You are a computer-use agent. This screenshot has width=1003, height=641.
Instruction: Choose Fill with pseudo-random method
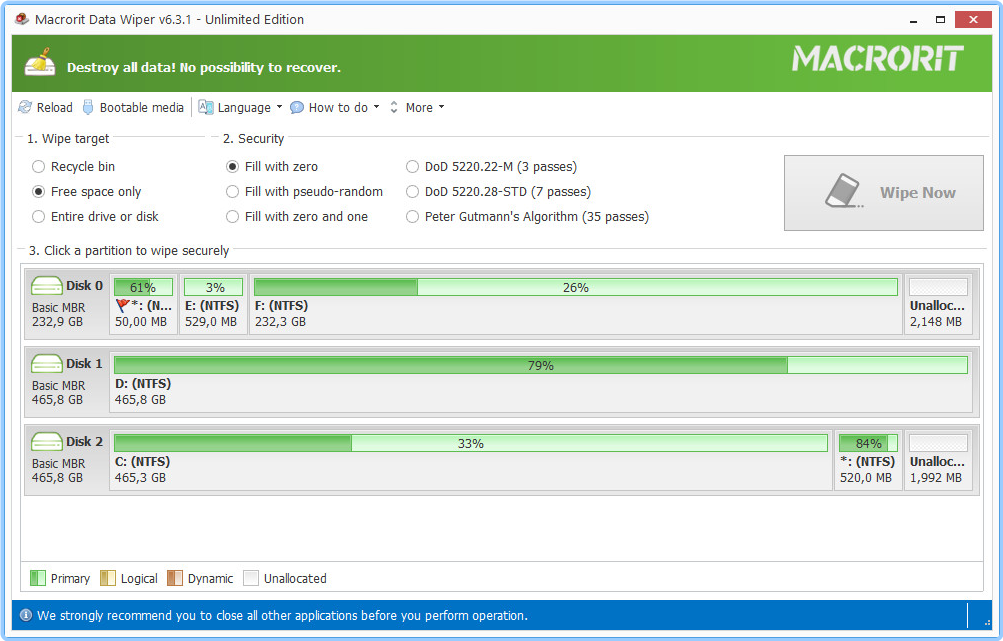(304, 191)
